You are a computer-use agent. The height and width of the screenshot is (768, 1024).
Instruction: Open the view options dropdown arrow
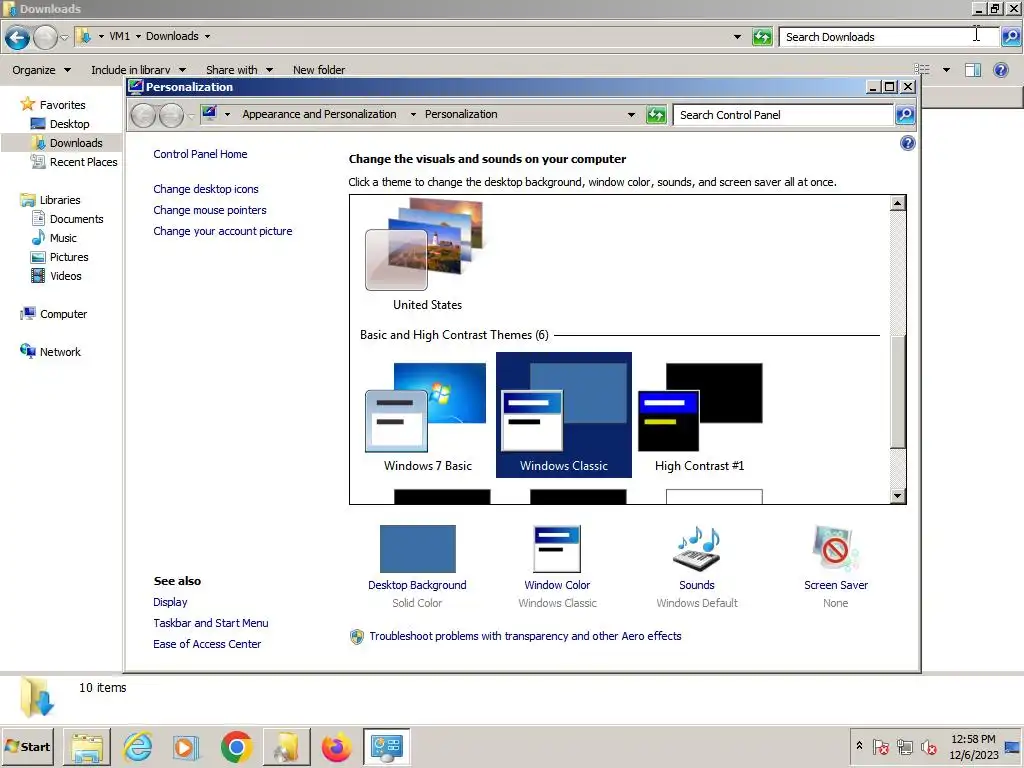click(x=946, y=70)
